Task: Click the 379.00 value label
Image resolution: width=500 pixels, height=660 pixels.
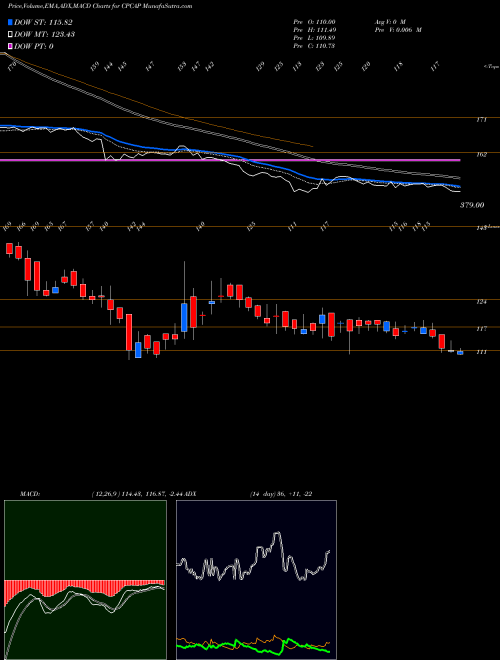Action: click(472, 205)
